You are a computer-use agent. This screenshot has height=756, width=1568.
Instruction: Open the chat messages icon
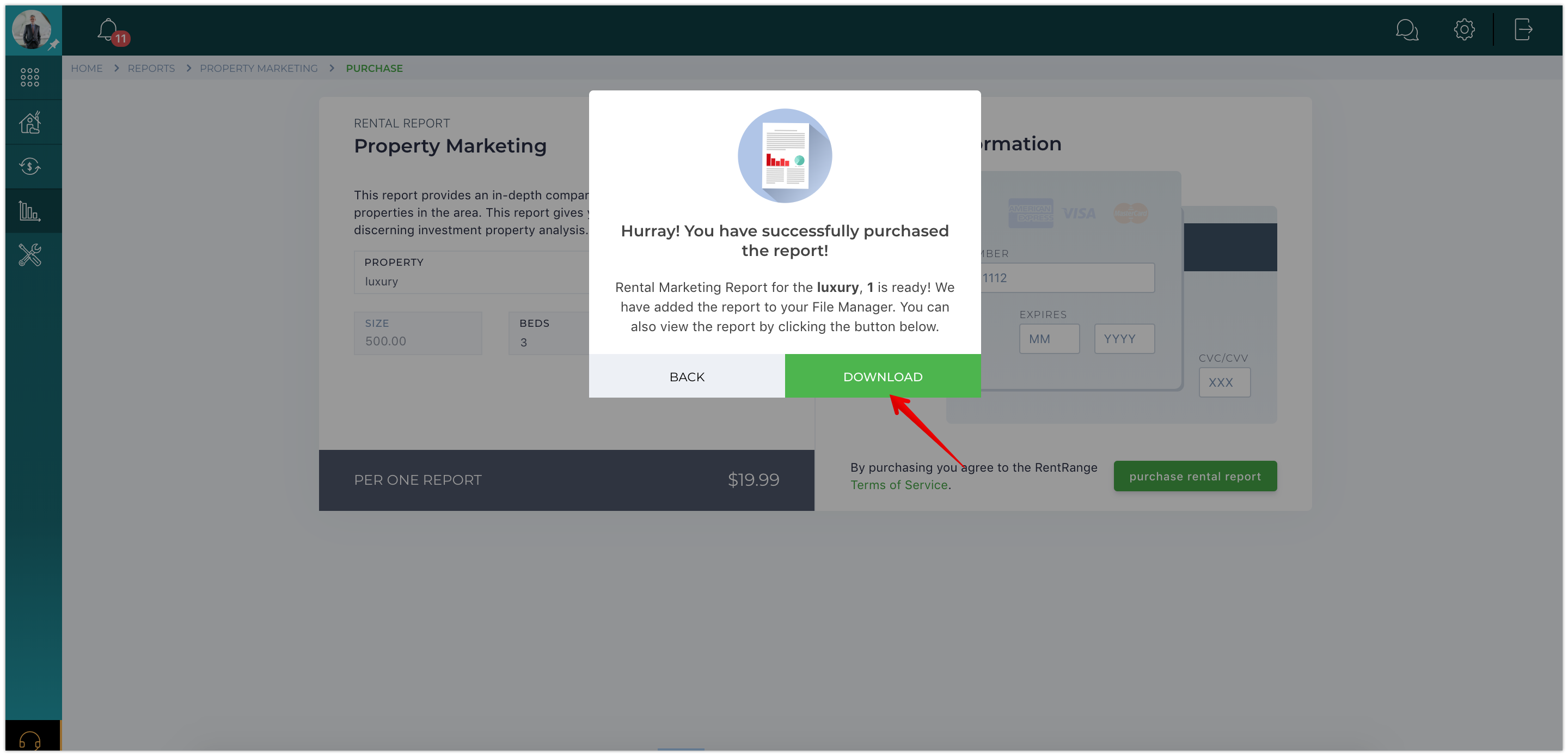1407,29
